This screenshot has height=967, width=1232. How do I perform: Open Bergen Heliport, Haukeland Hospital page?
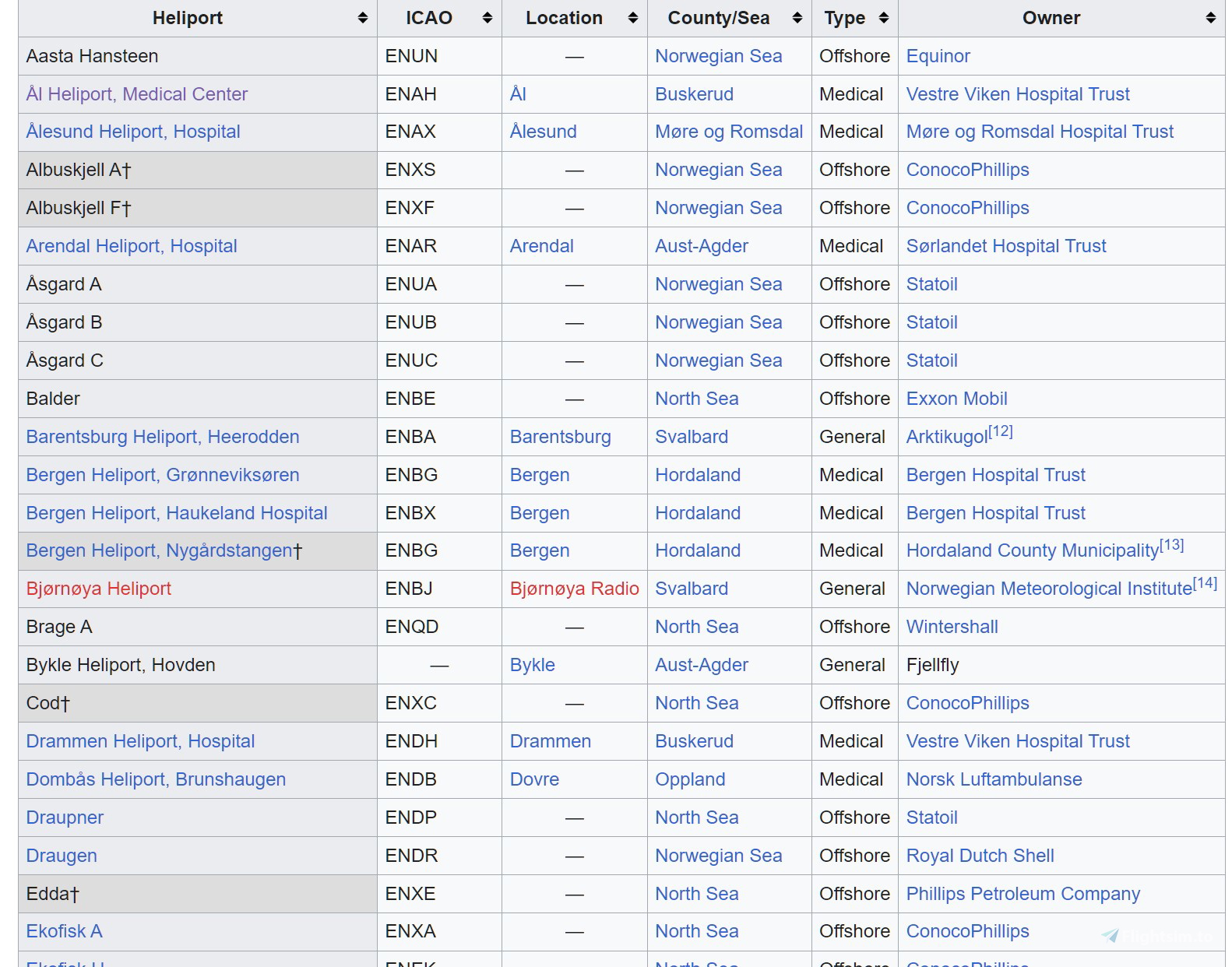coord(177,513)
